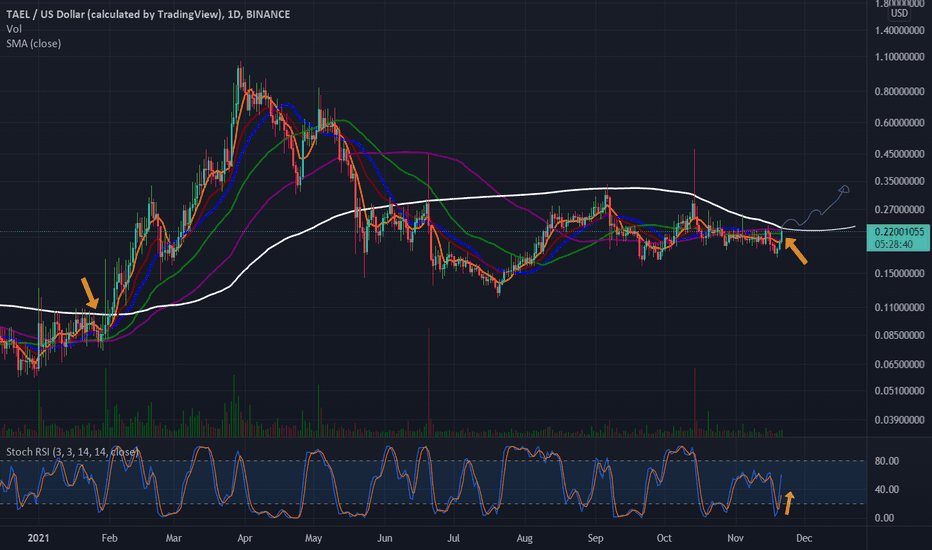Click the 1.40000000 price axis label

[899, 30]
